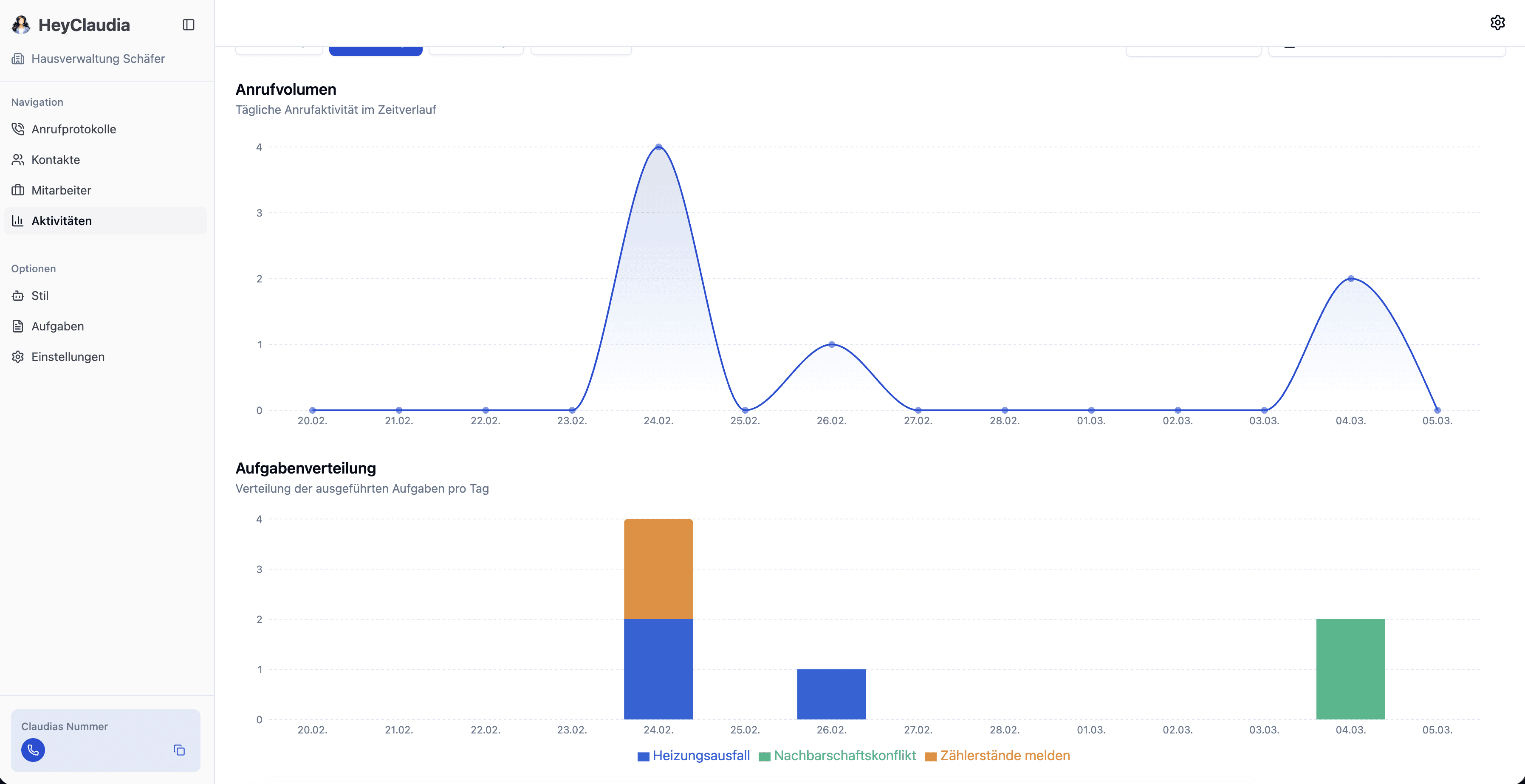Image resolution: width=1525 pixels, height=784 pixels.
Task: Open settings via top-right gear icon
Action: click(1497, 23)
